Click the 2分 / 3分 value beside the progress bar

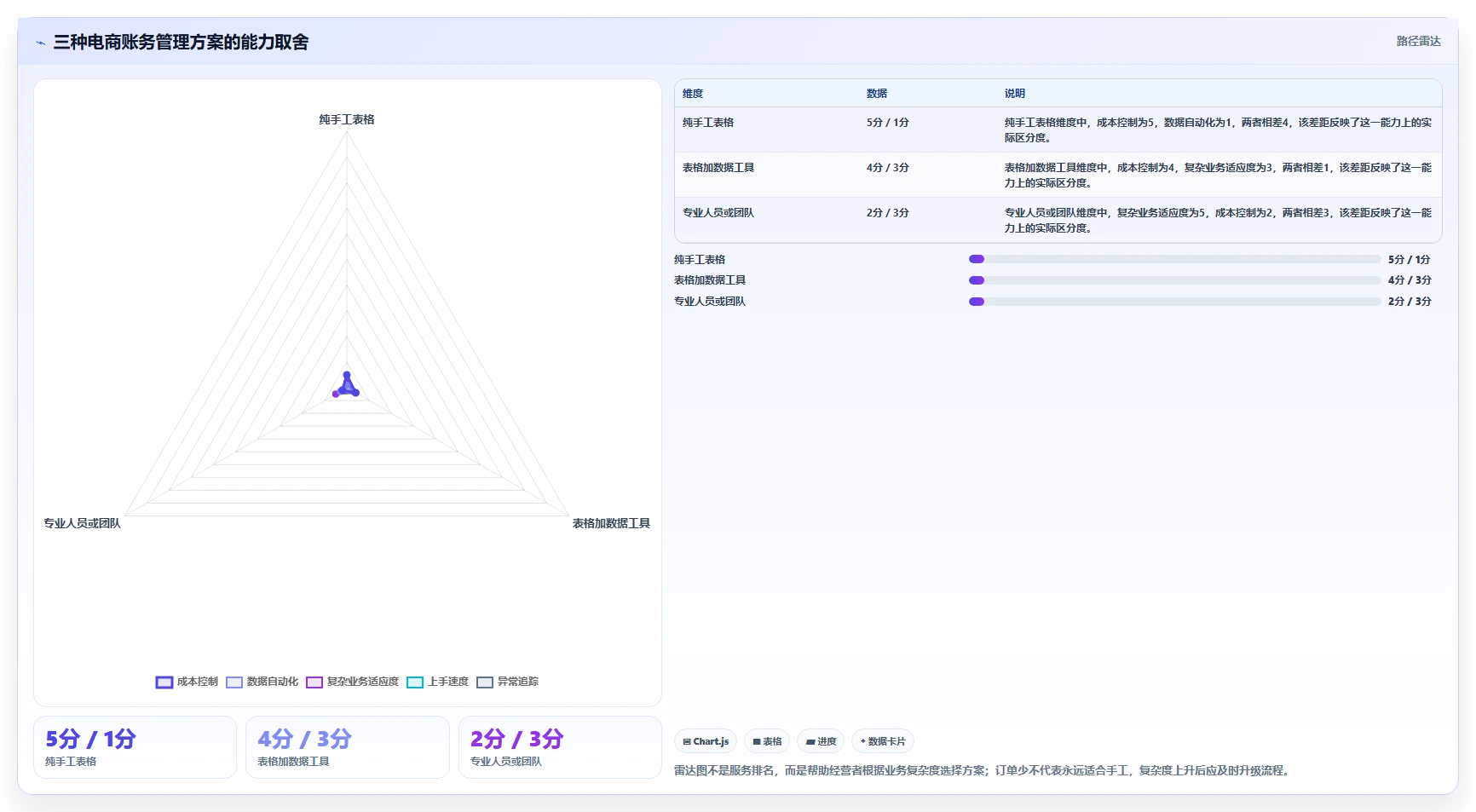tap(1410, 302)
